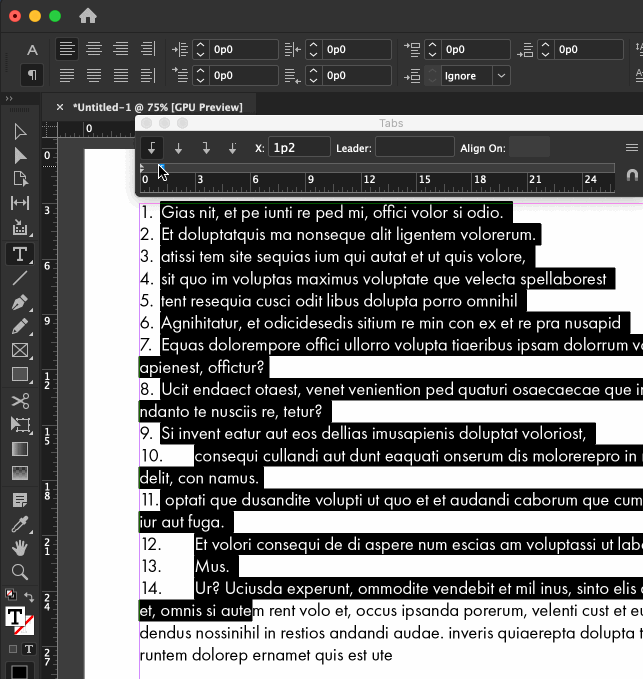Click the left indent marker triangles
The image size is (643, 679).
(x=142, y=168)
